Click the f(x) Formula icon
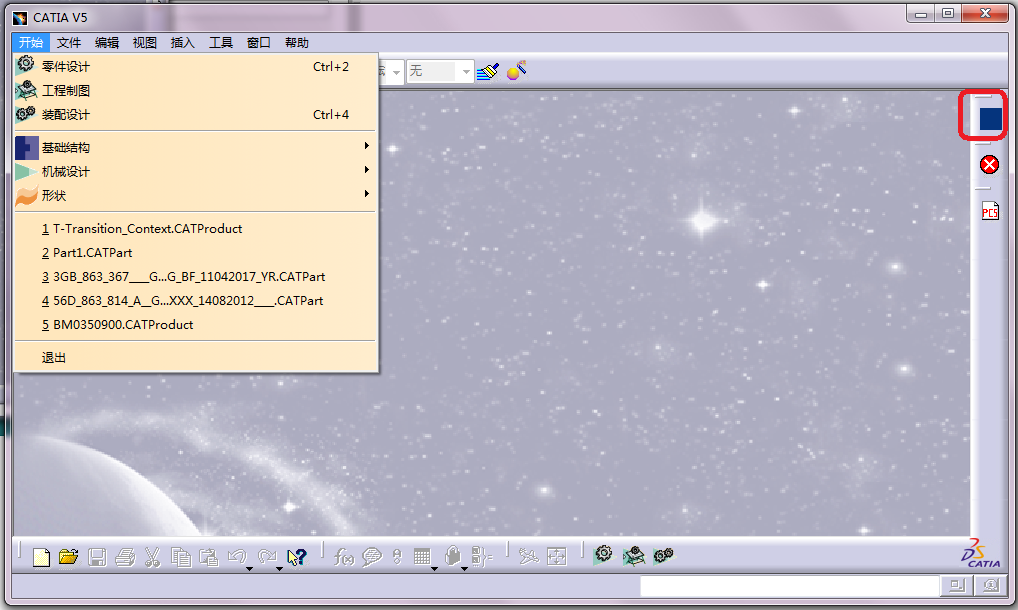Image resolution: width=1018 pixels, height=610 pixels. click(343, 557)
